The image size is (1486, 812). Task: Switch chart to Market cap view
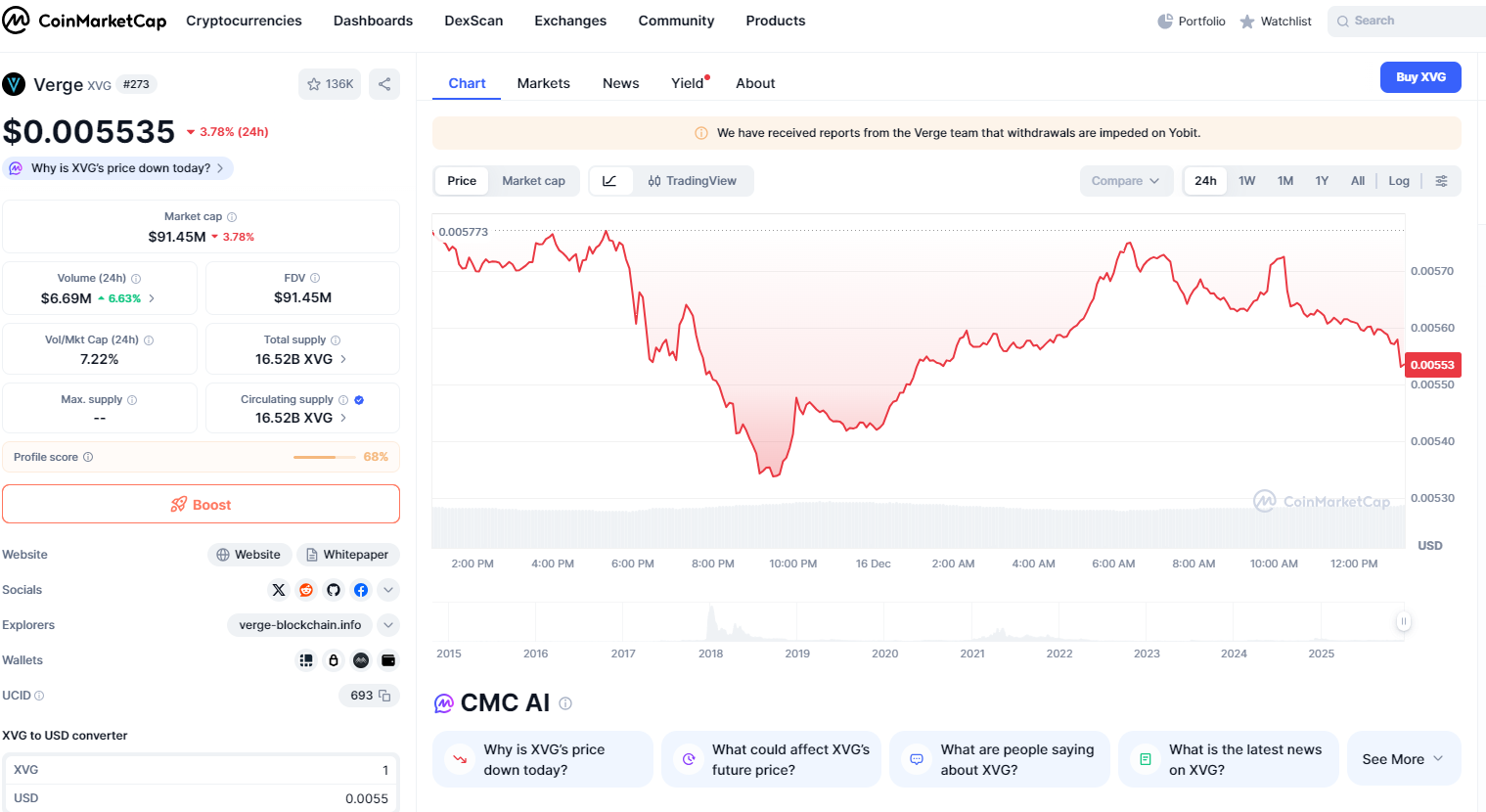click(533, 181)
